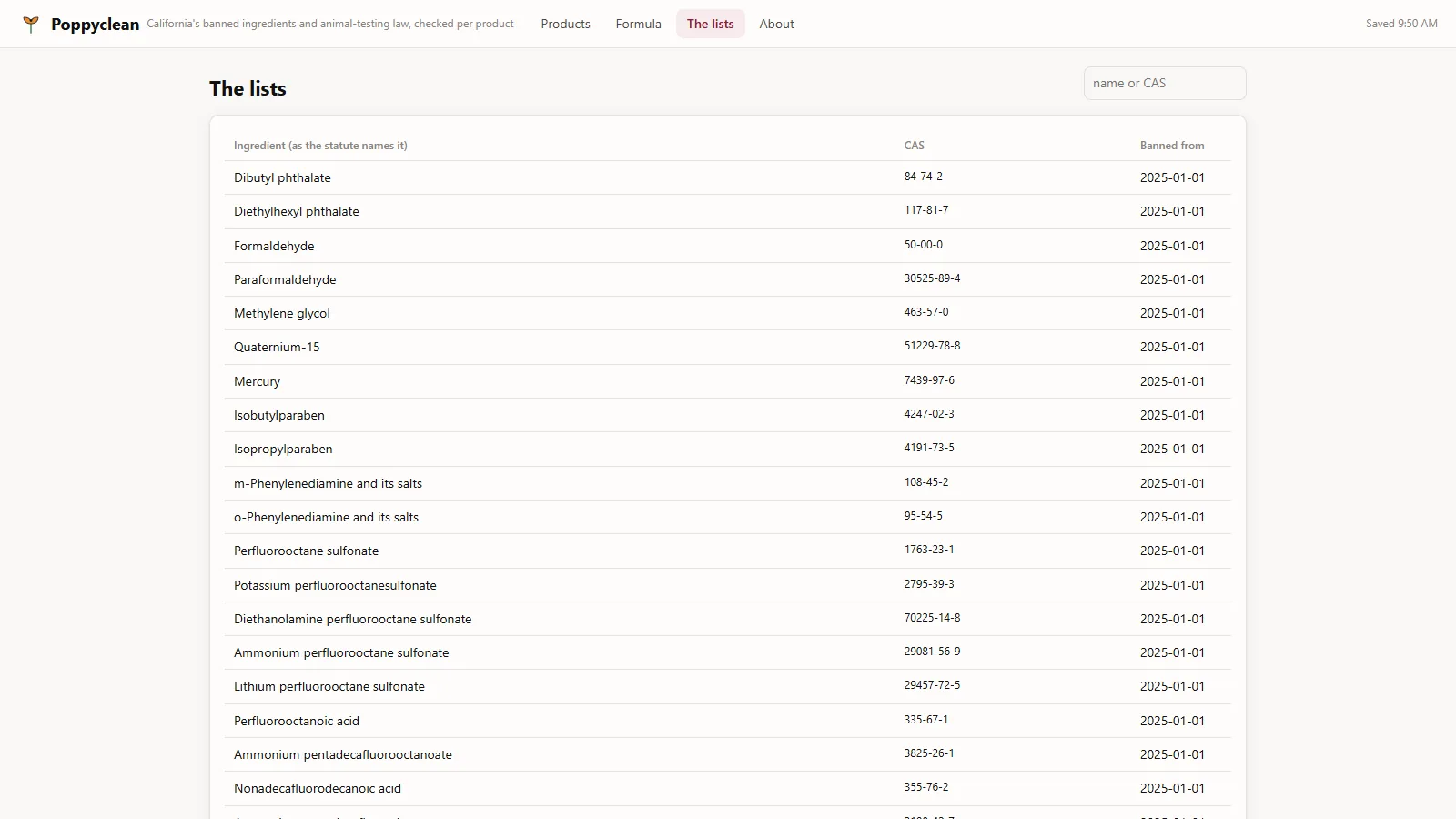Open the About tab

point(776,24)
